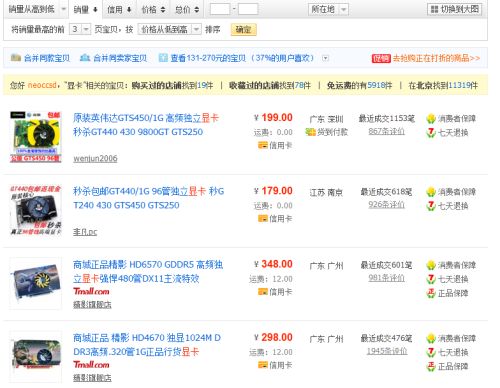
Task: Click HD6570 product thumbnail
Action: pyautogui.click(x=36, y=284)
